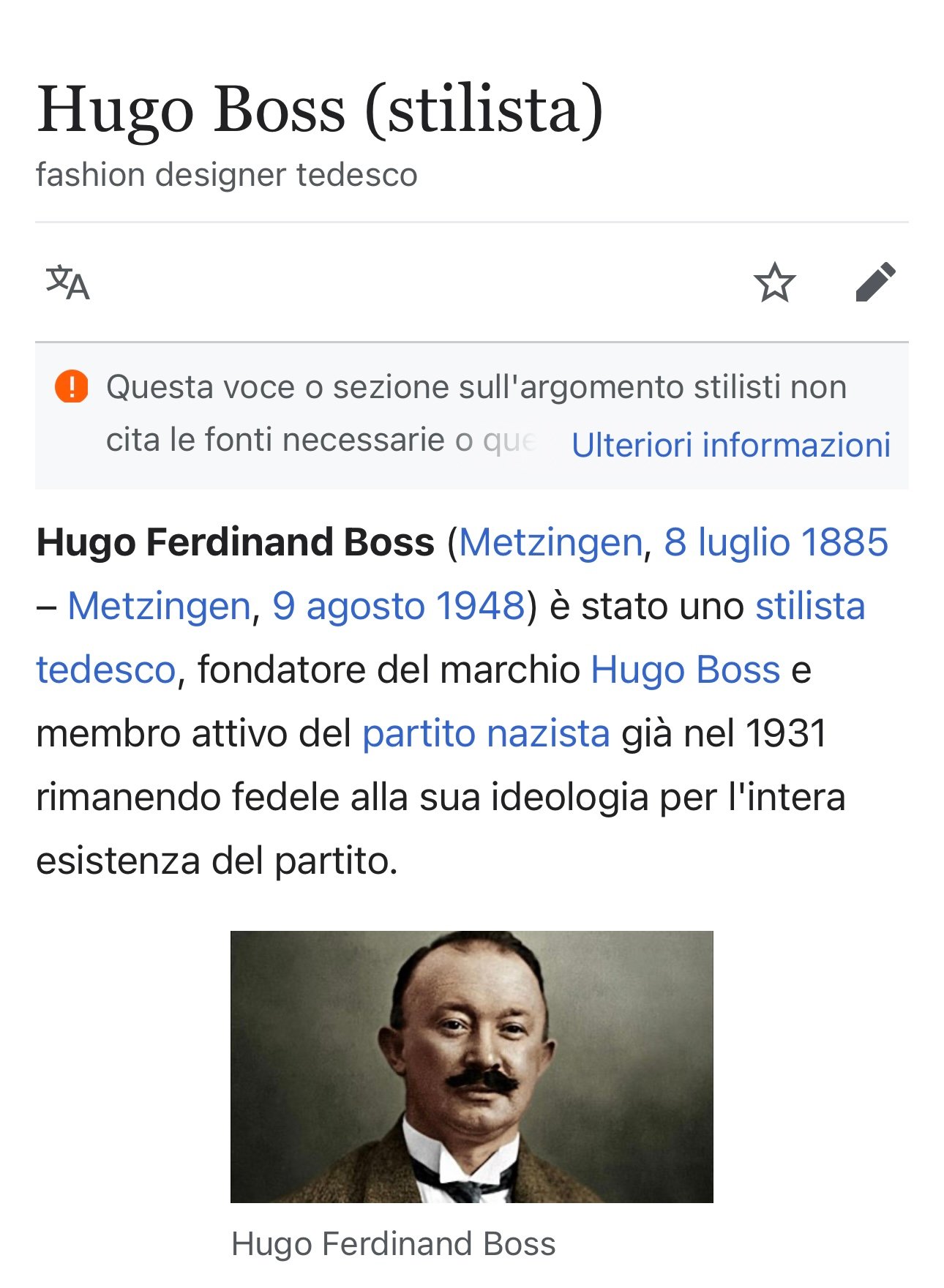Add page to watchlist with star icon
Image resolution: width=944 pixels, height=1288 pixels.
[x=774, y=282]
